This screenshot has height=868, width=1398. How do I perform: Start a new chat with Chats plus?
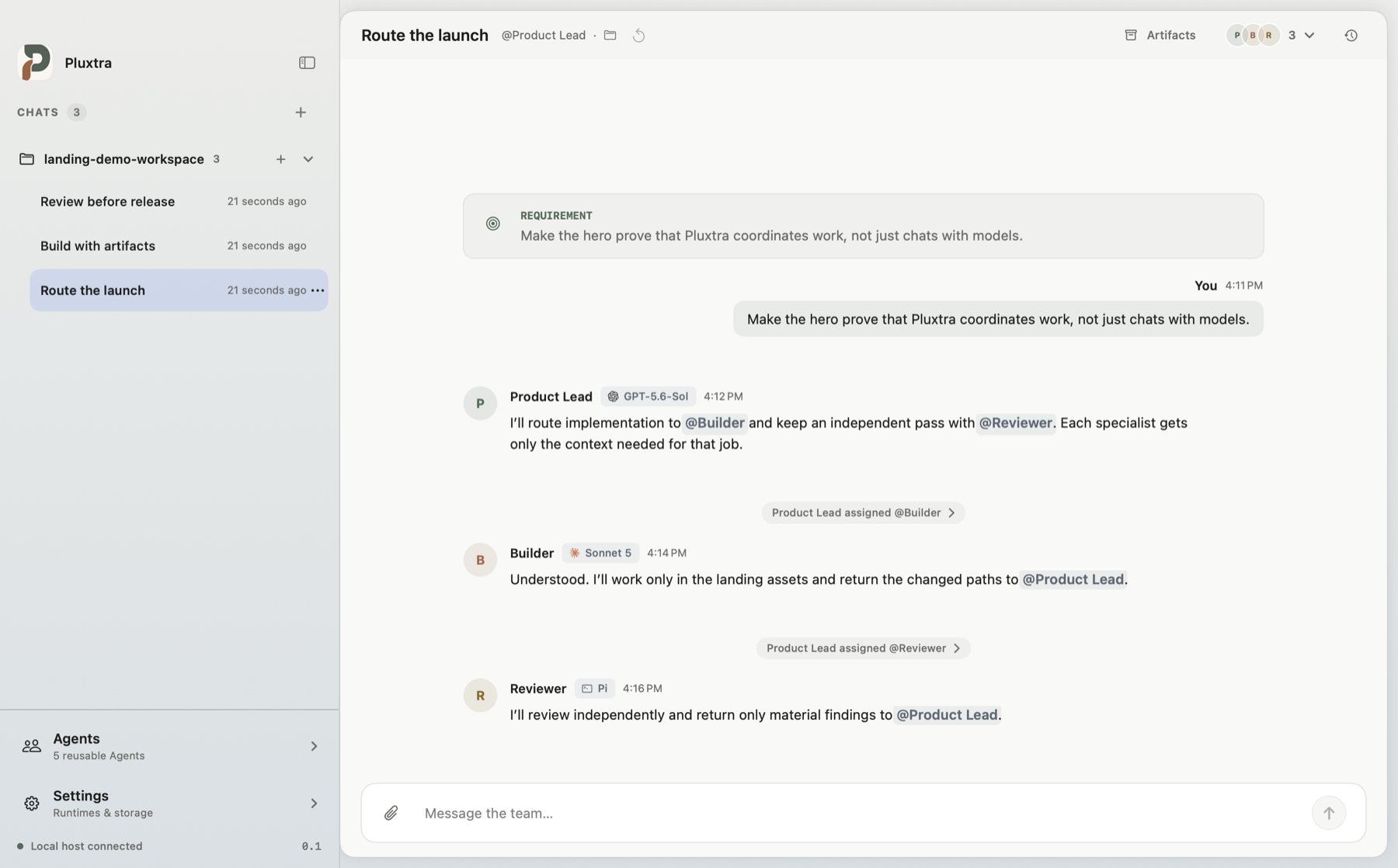coord(301,113)
